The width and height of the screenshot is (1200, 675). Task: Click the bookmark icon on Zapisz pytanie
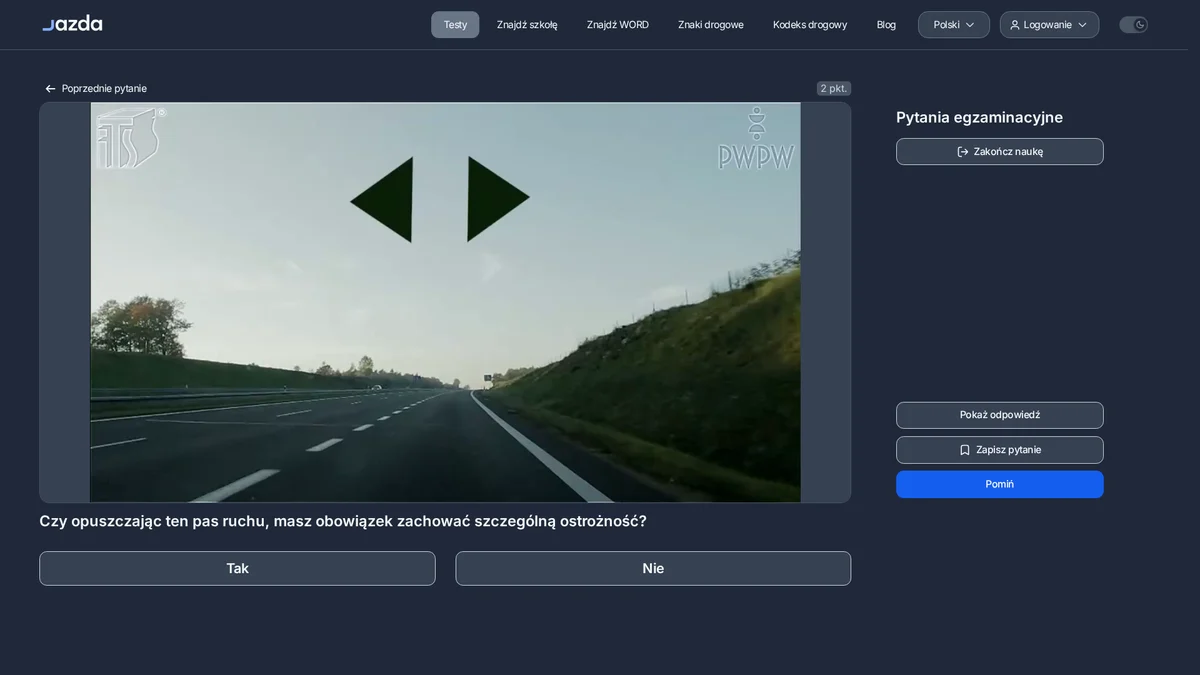965,450
